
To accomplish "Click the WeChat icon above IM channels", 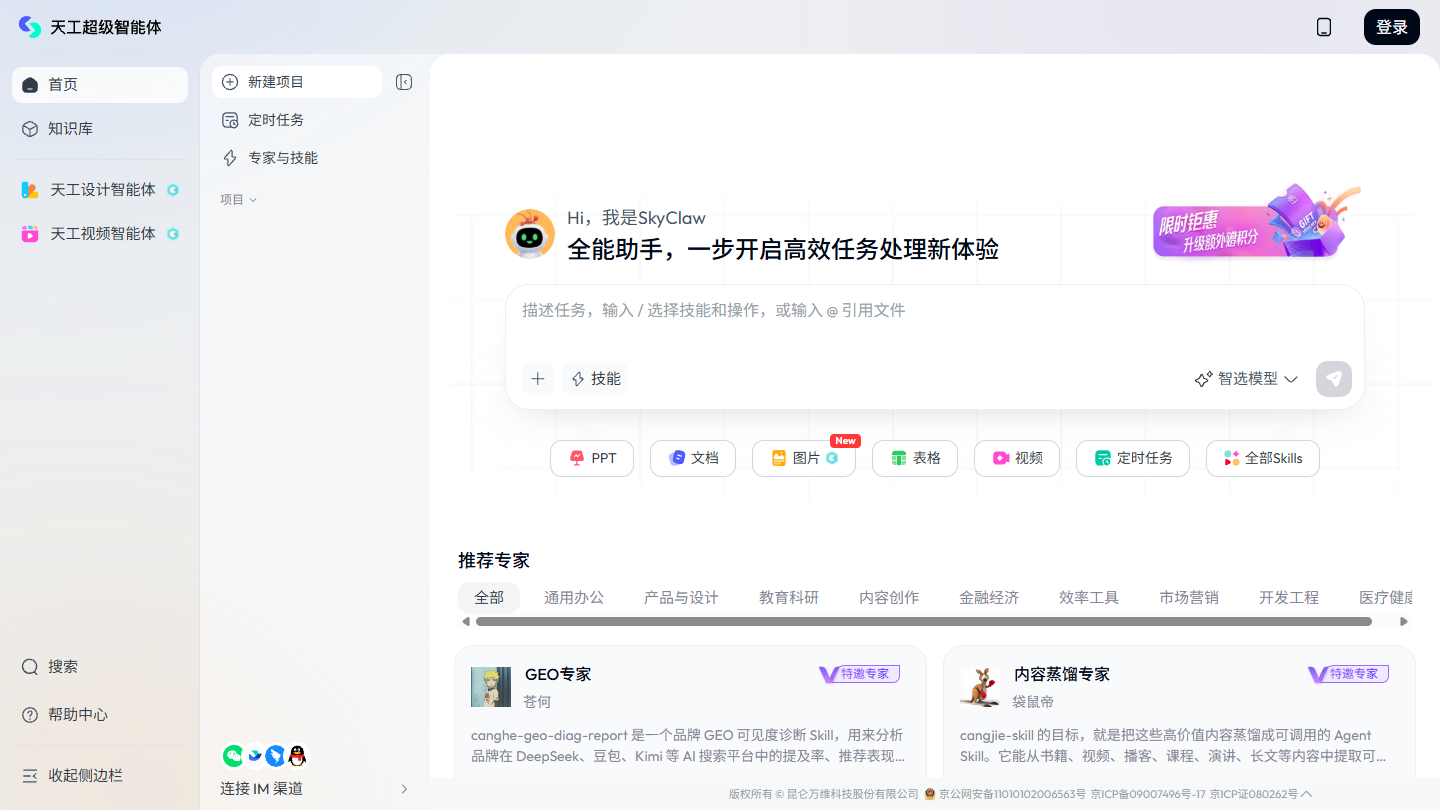I will point(232,756).
